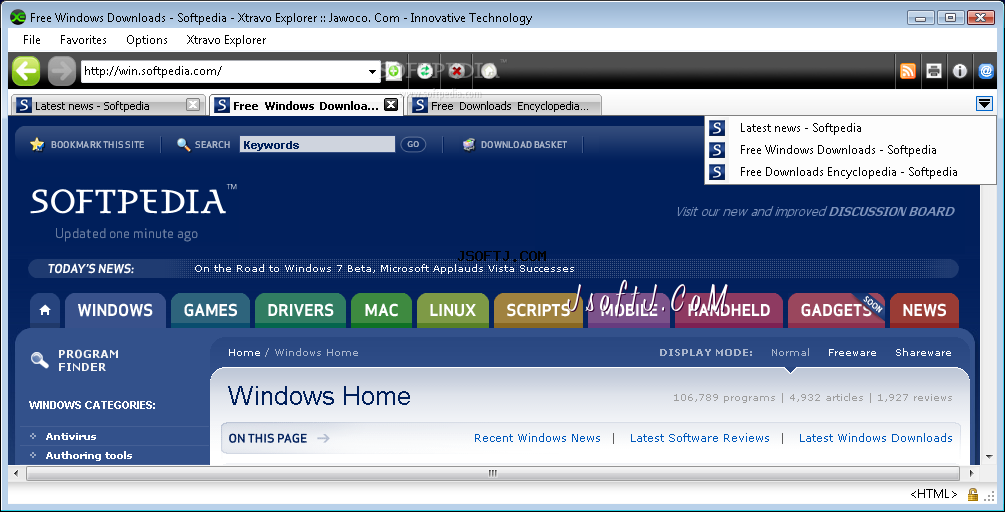Click the <HTML> status bar label
1005x512 pixels.
933,494
